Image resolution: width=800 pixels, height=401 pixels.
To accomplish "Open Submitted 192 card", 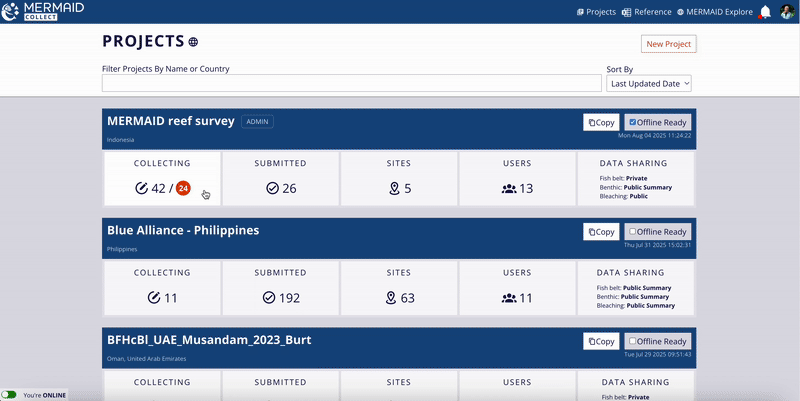I will tap(281, 288).
